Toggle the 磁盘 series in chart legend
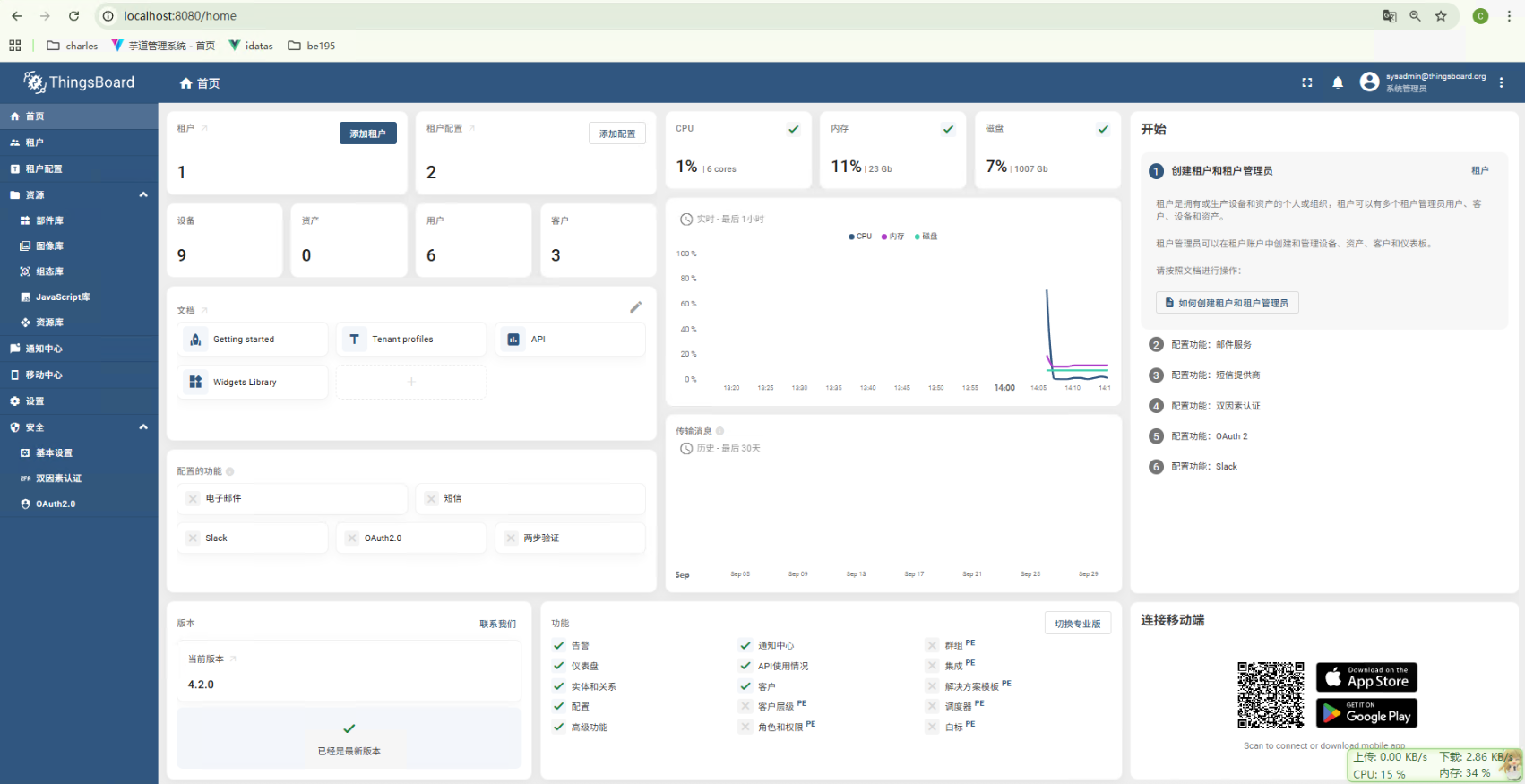 pos(926,237)
